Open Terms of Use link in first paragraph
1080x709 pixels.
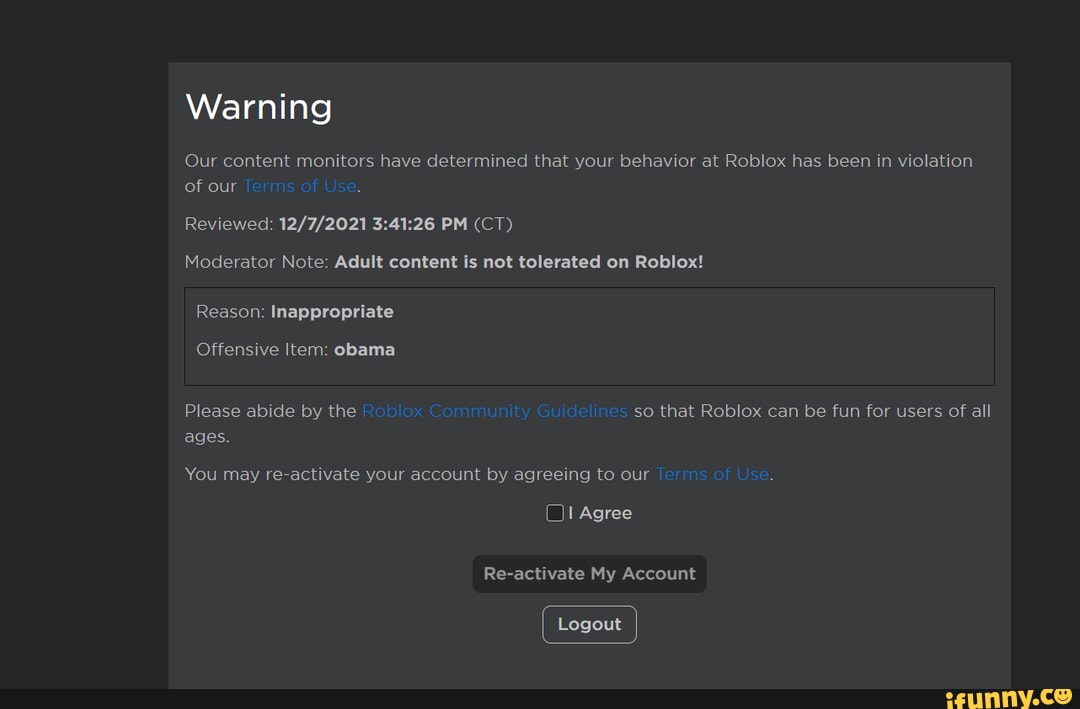300,186
